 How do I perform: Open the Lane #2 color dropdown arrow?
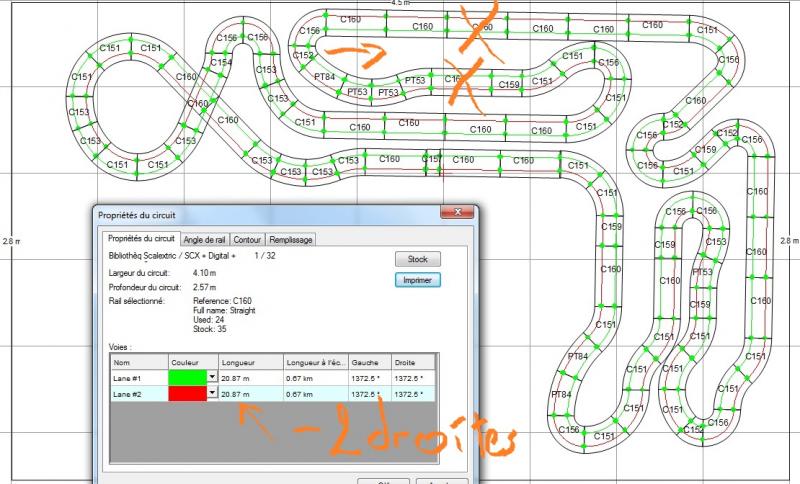[x=212, y=394]
